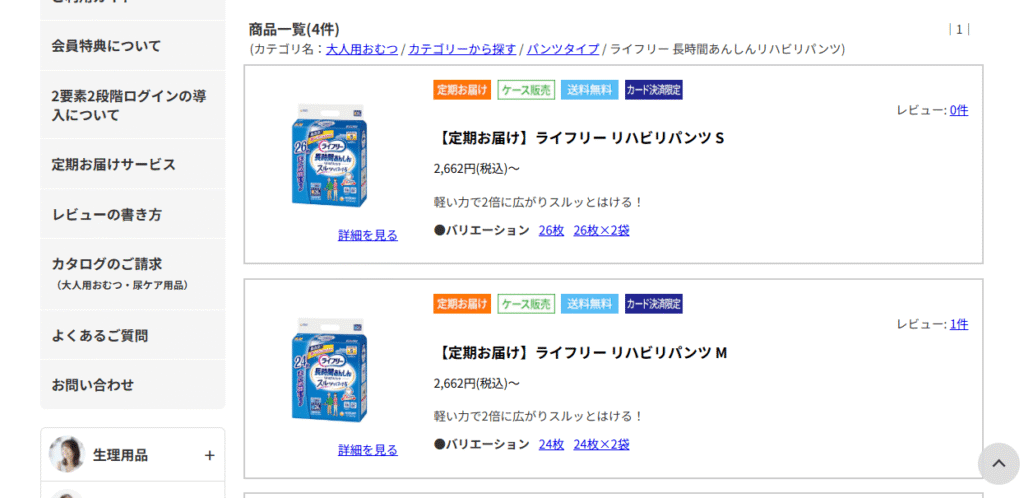
Task: Click the パンツタイプ breadcrumb link
Action: pos(563,49)
